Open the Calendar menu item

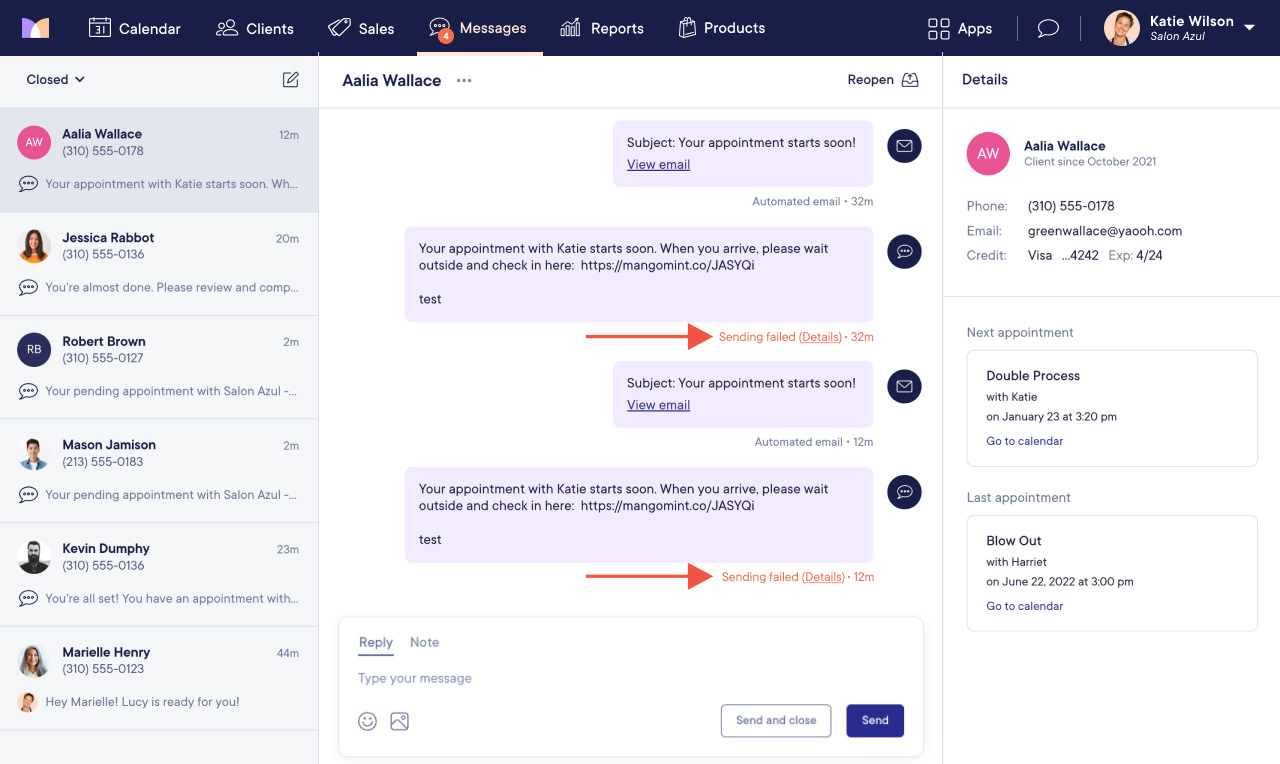tap(135, 28)
